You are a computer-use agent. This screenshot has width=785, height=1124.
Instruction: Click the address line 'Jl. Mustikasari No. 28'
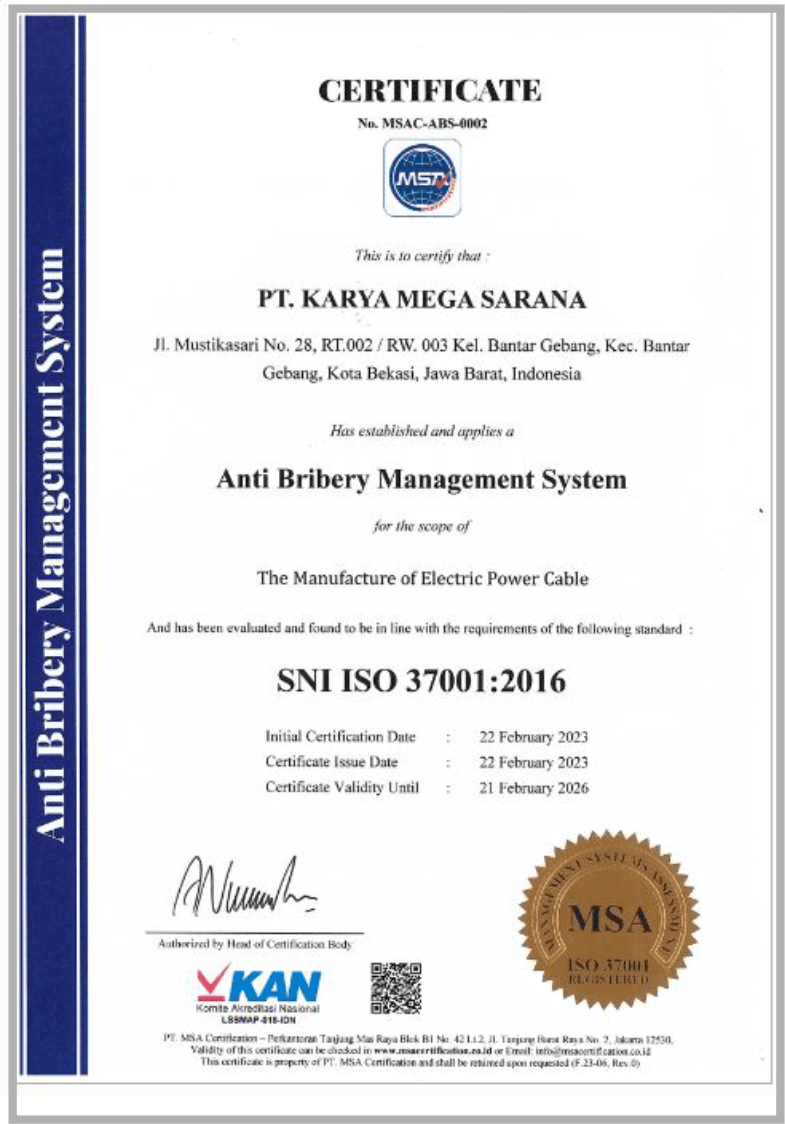coord(422,346)
